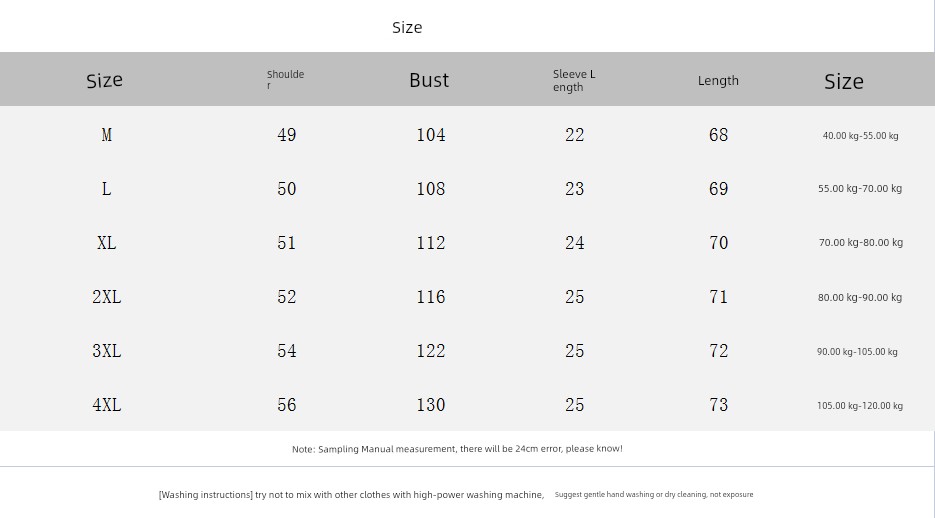
Task: Click the 80.00 kg-90.00 kg weight range
Action: pos(860,298)
